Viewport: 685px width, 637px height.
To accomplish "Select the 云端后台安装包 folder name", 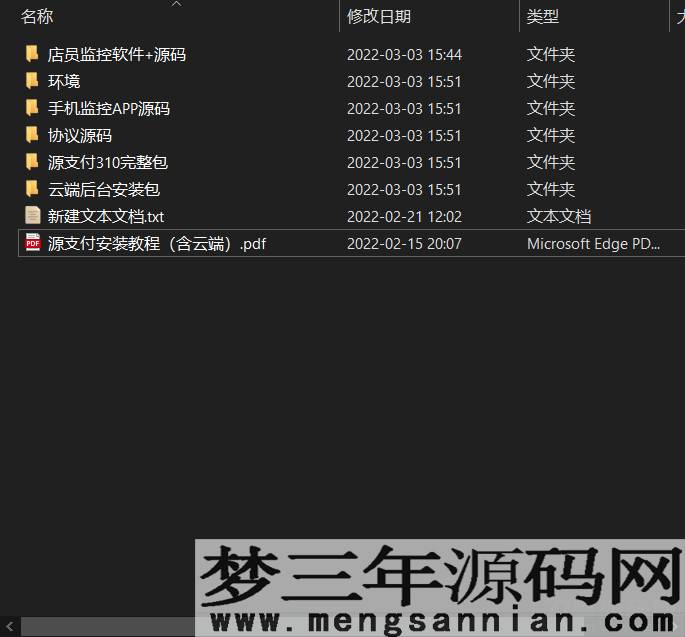I will tap(104, 190).
